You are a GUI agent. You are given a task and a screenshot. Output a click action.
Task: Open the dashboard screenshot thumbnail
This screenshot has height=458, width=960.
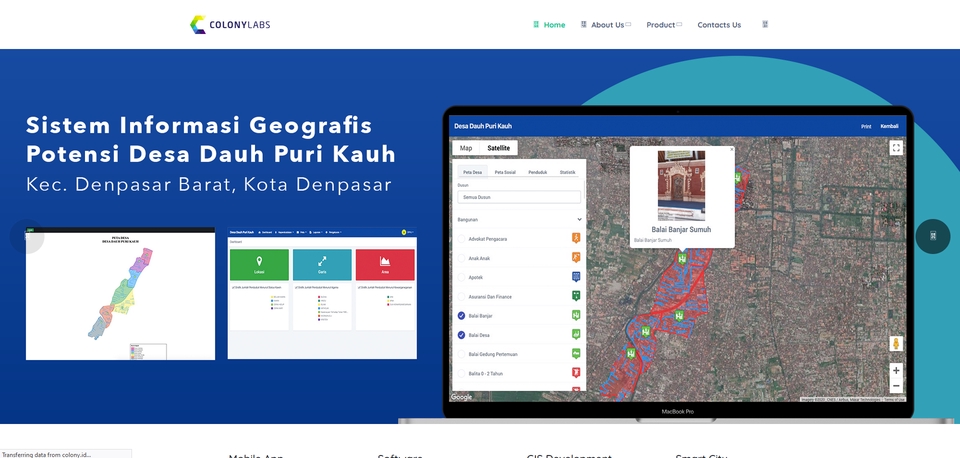pyautogui.click(x=322, y=293)
